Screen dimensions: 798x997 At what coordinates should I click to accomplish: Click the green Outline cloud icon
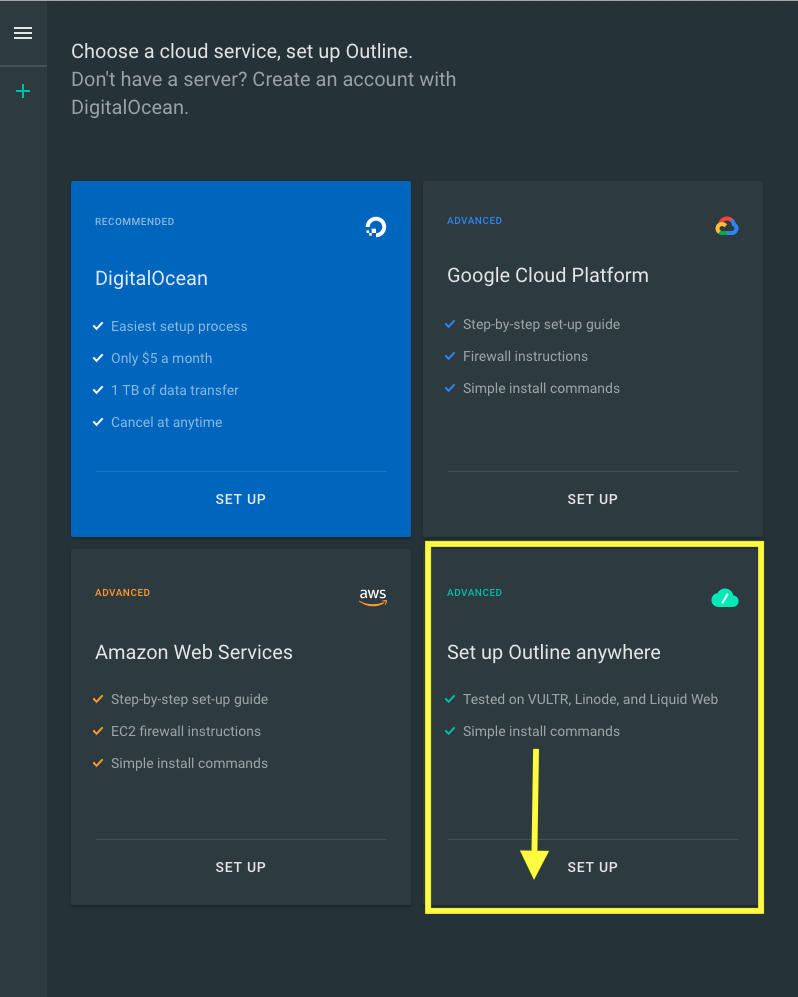click(724, 598)
